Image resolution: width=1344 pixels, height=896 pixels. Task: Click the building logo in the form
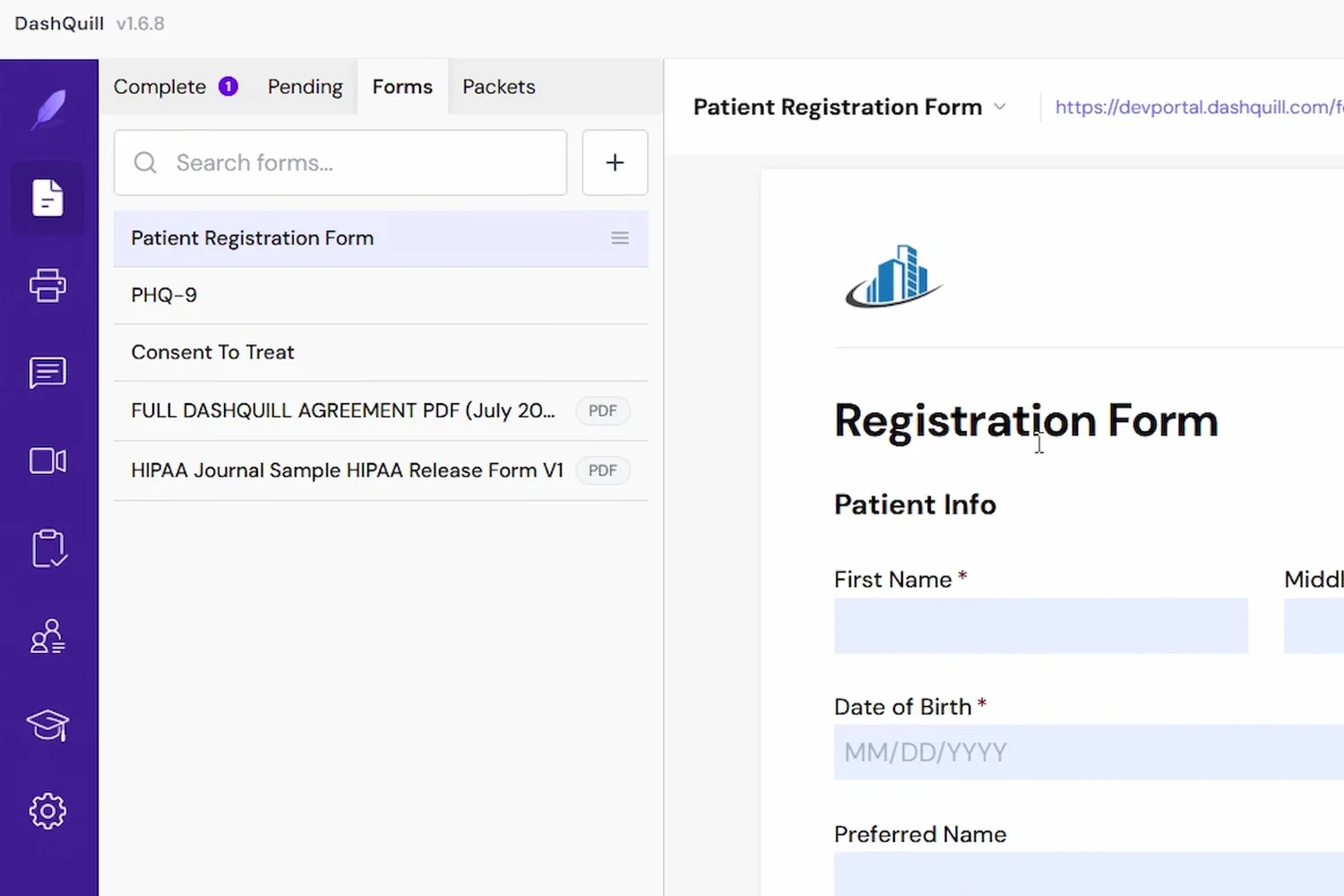[x=893, y=276]
